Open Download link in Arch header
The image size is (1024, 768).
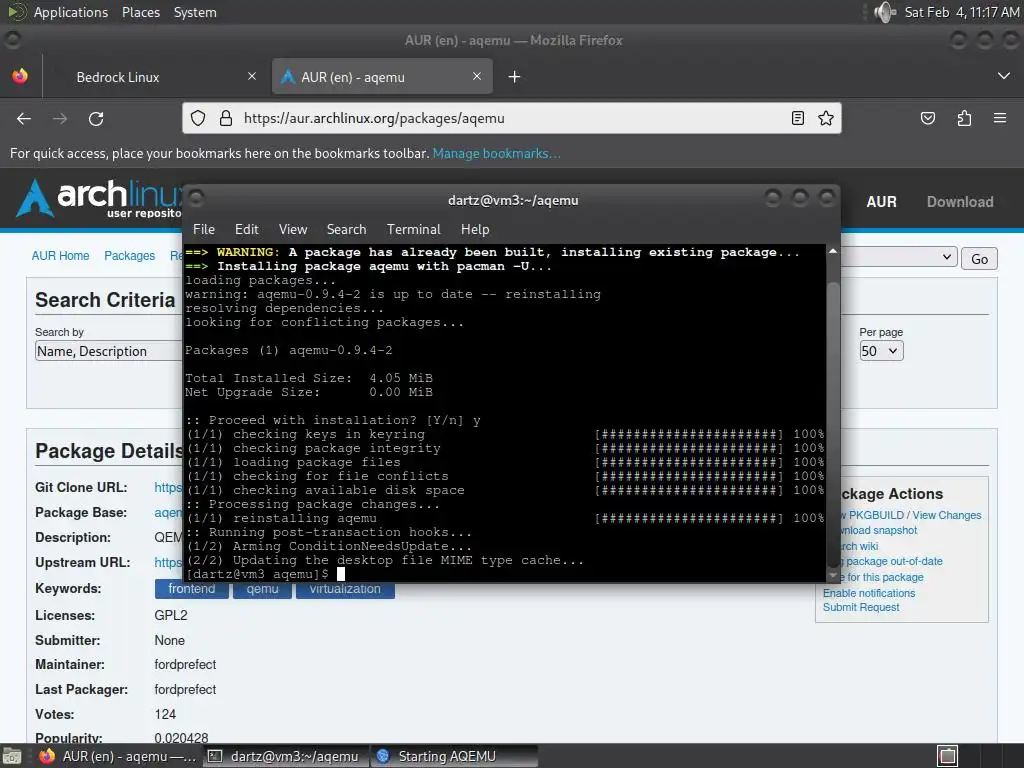960,202
